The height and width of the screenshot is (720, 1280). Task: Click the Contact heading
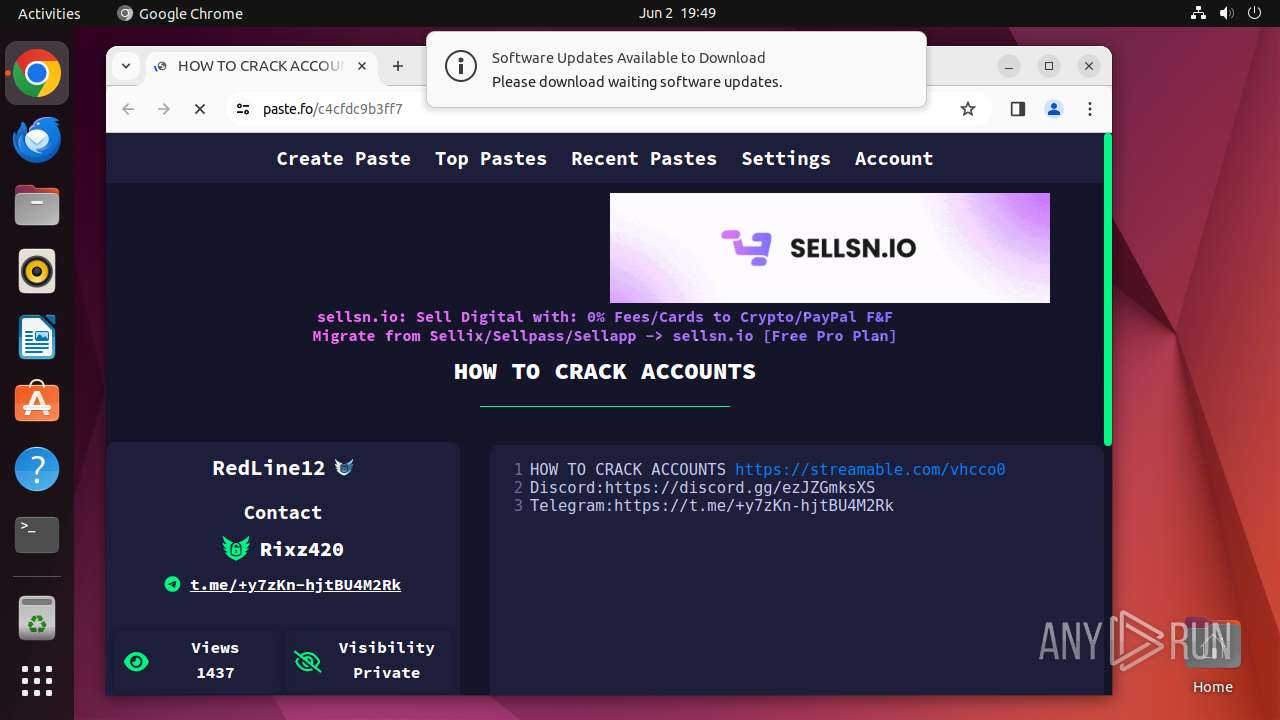click(283, 512)
